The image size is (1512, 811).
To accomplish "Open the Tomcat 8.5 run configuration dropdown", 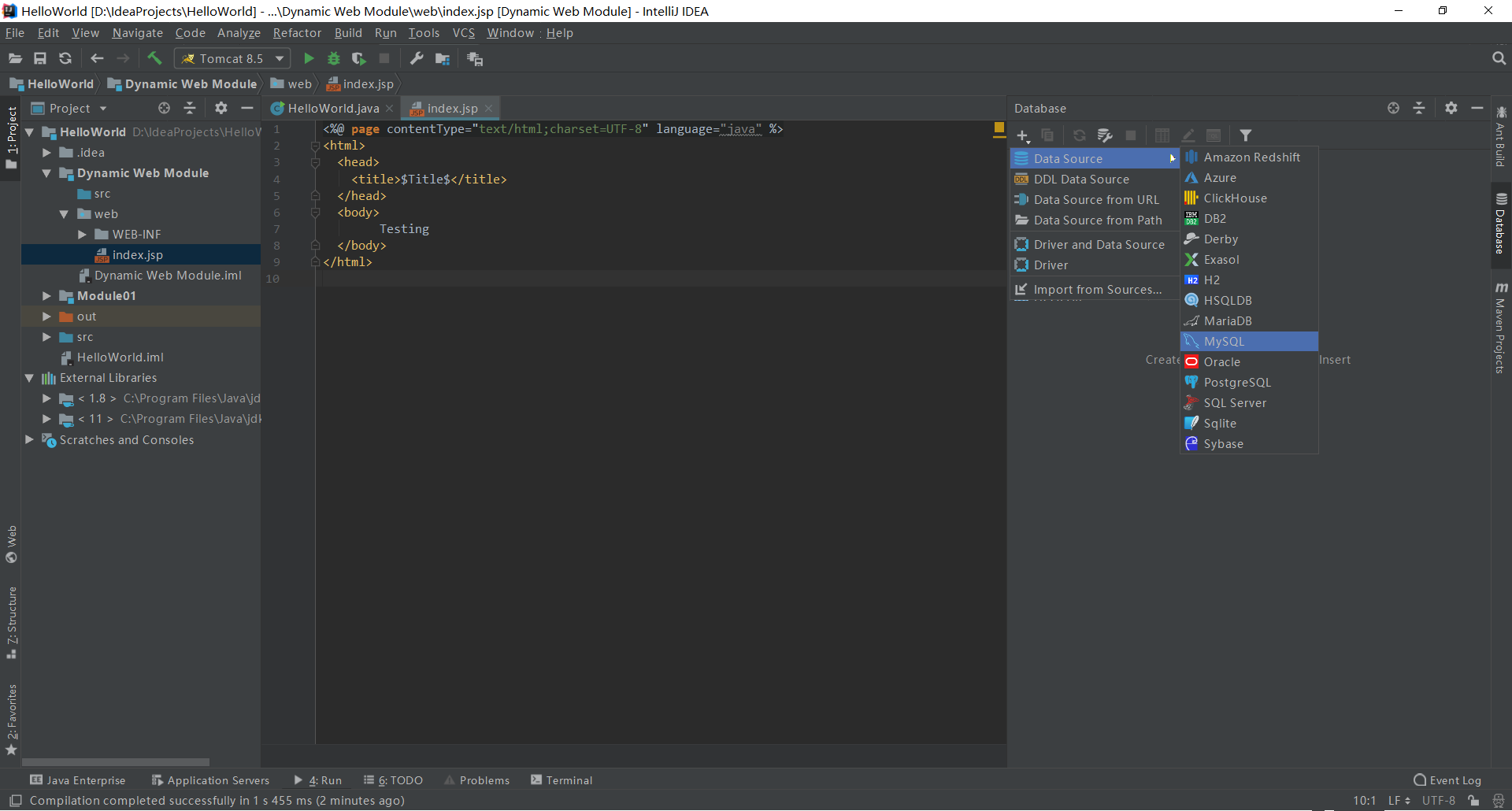I will click(232, 58).
